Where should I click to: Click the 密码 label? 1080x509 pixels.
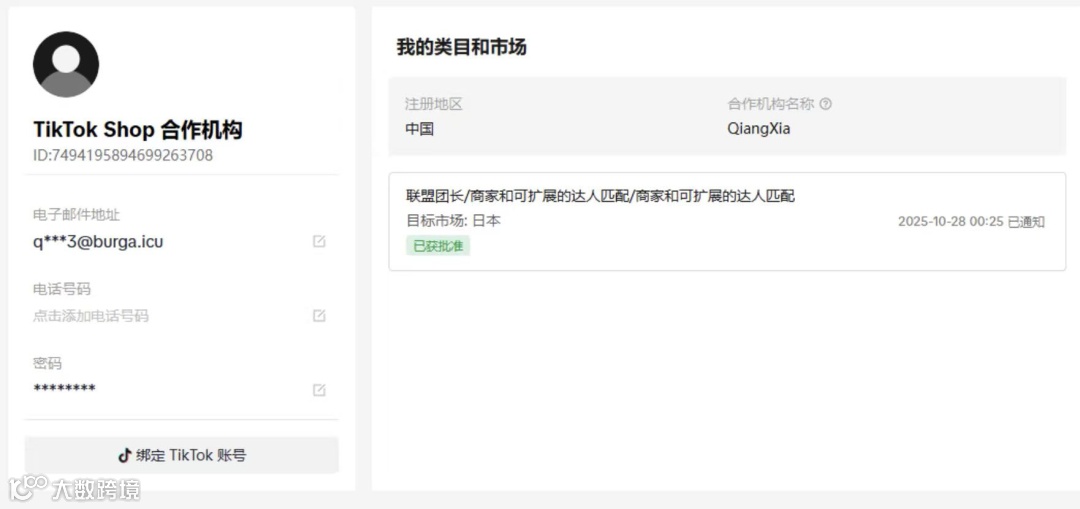point(47,363)
